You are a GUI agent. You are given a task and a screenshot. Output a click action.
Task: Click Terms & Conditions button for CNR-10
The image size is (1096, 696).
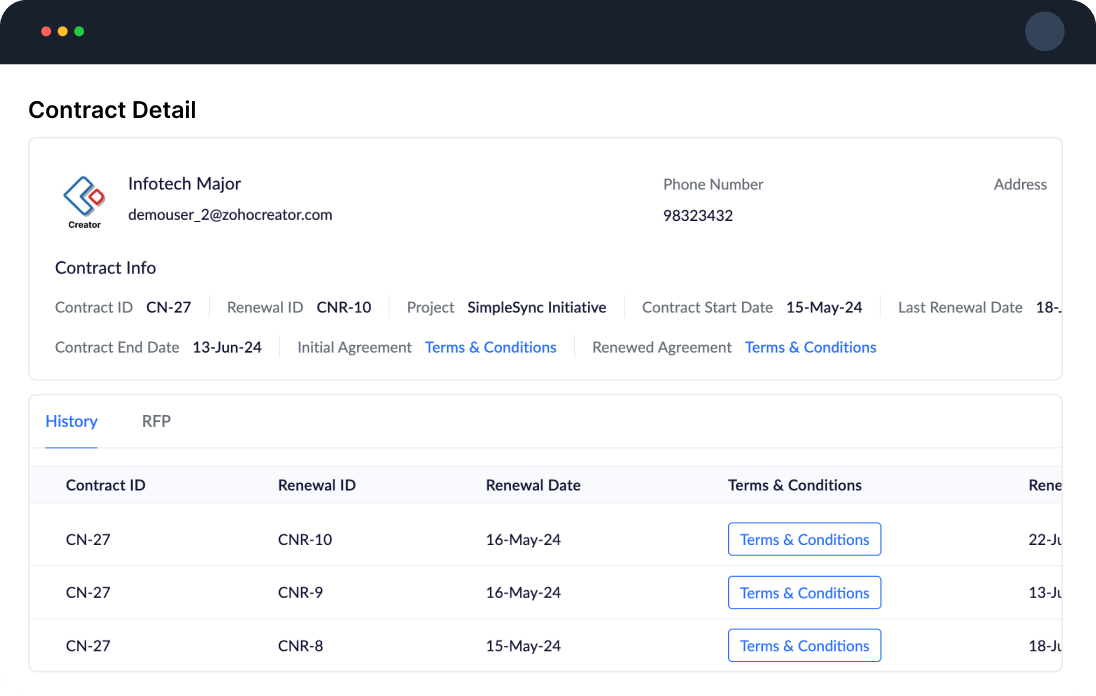pyautogui.click(x=804, y=538)
